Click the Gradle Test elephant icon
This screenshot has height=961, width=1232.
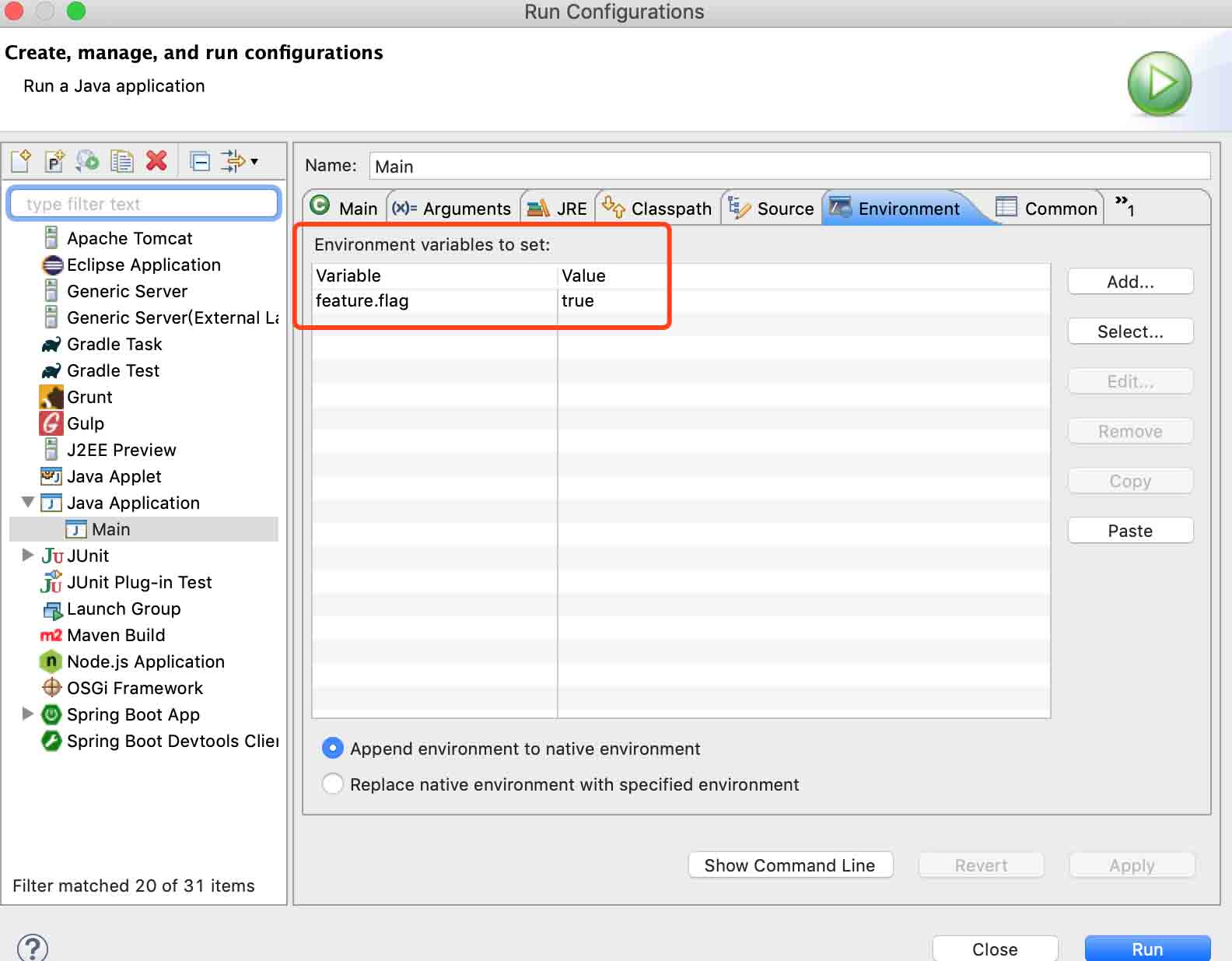51,370
